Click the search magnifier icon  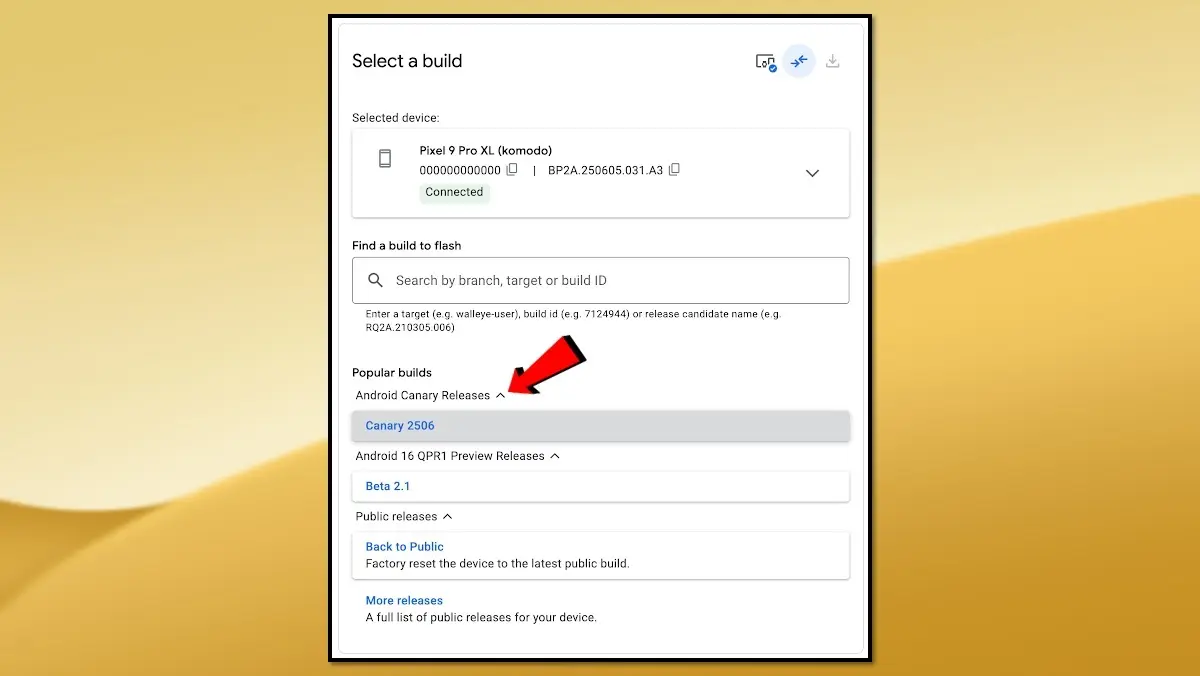click(375, 280)
